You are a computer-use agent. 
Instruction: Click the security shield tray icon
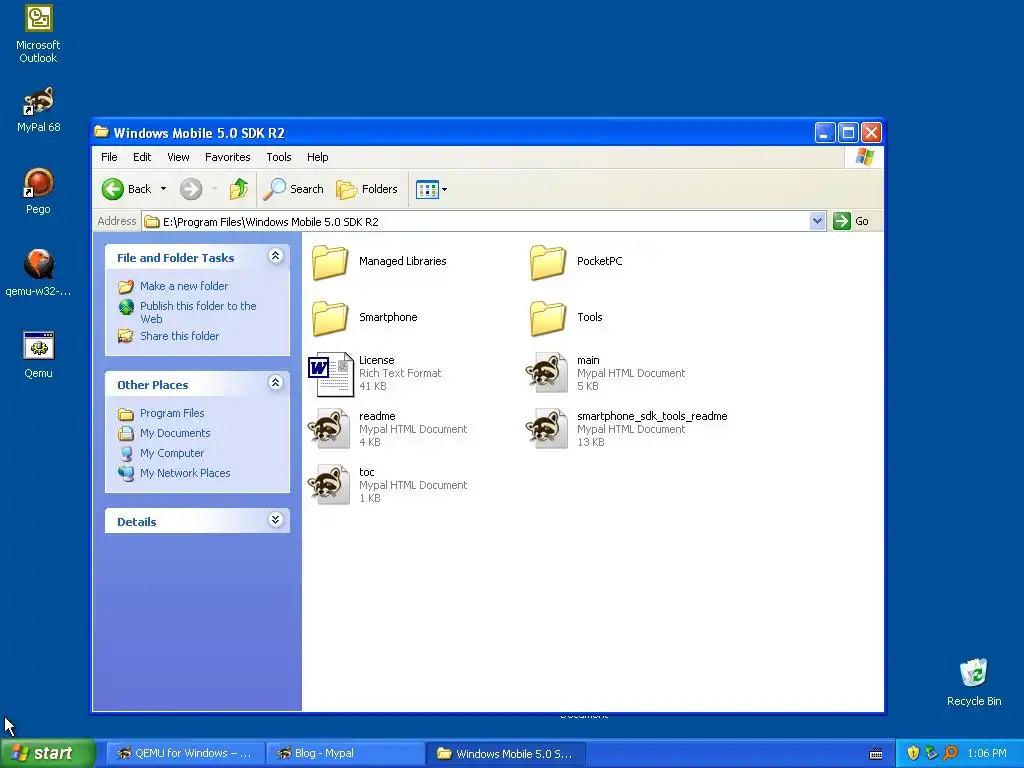coord(913,753)
